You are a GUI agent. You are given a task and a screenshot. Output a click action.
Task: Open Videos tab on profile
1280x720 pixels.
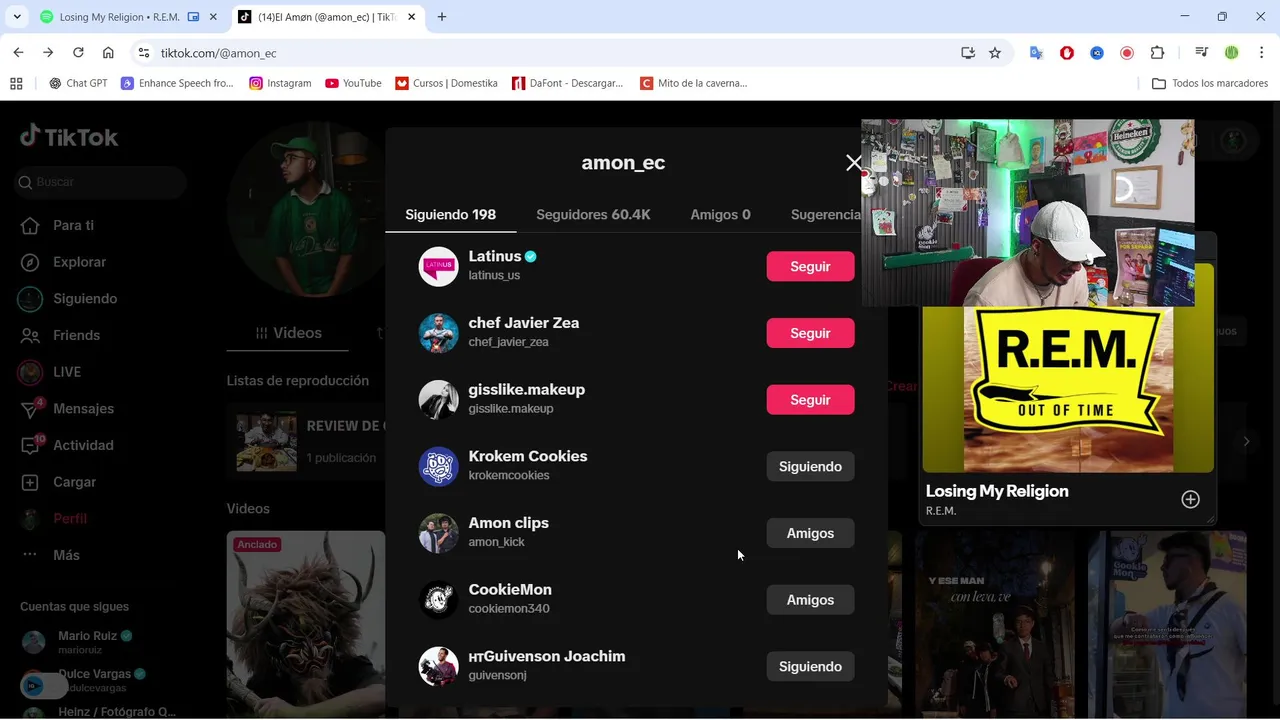tap(288, 333)
